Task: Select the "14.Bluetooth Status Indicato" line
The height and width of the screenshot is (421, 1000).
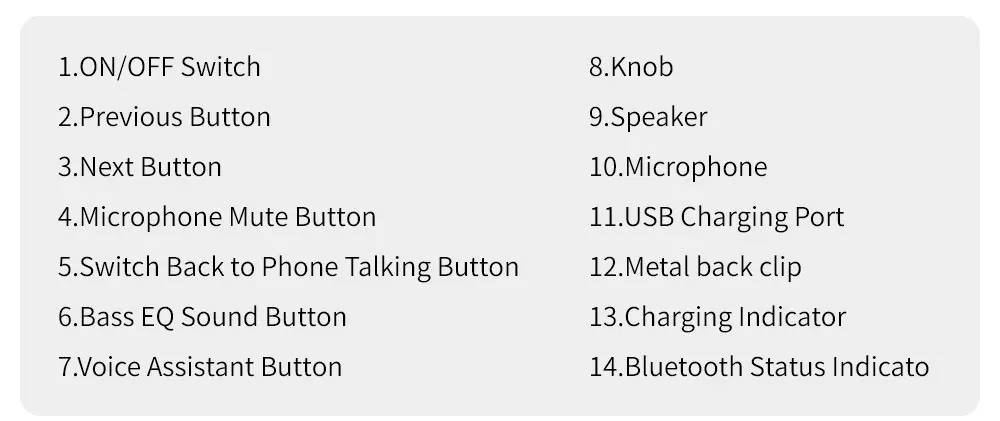Action: (x=759, y=367)
